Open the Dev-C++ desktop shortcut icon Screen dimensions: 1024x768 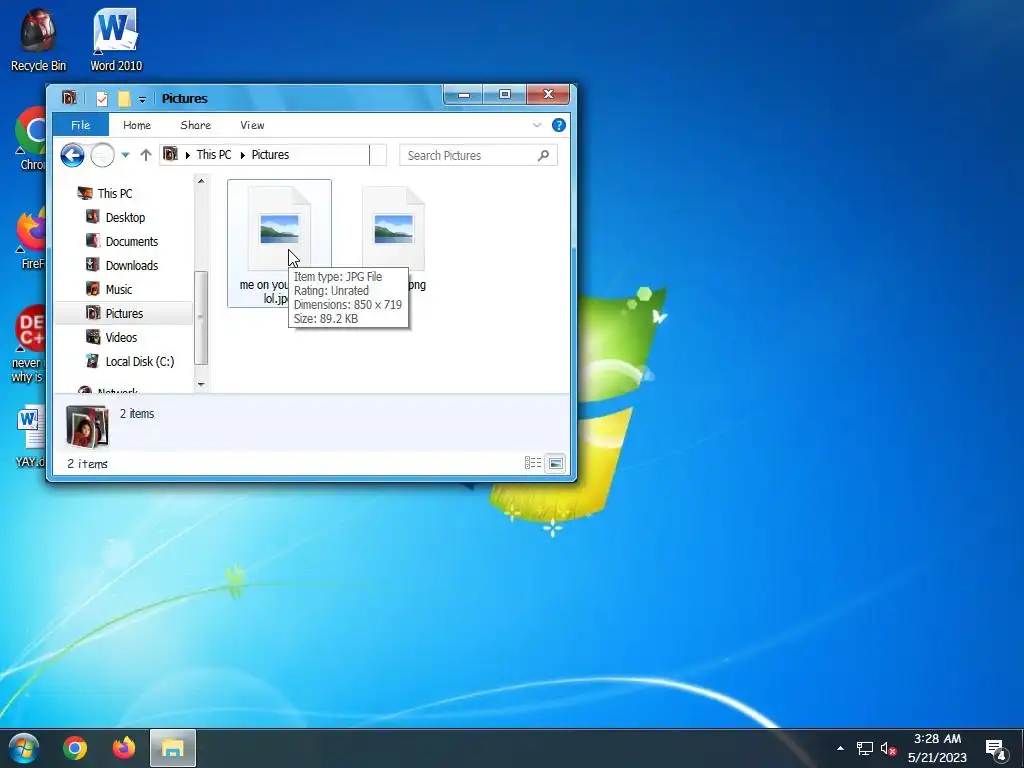29,343
